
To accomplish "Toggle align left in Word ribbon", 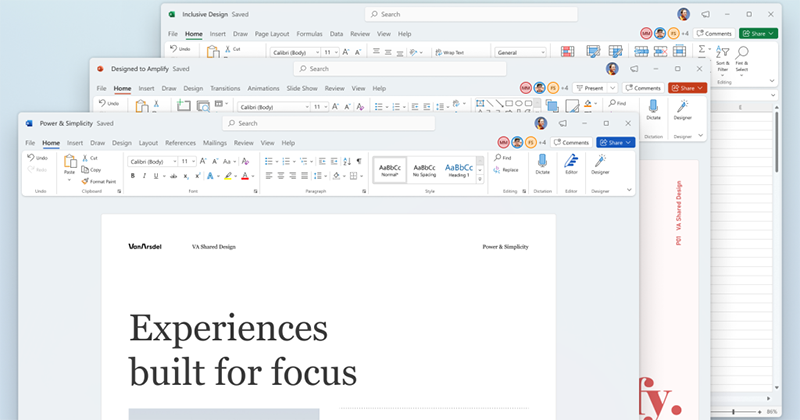I will coord(269,176).
